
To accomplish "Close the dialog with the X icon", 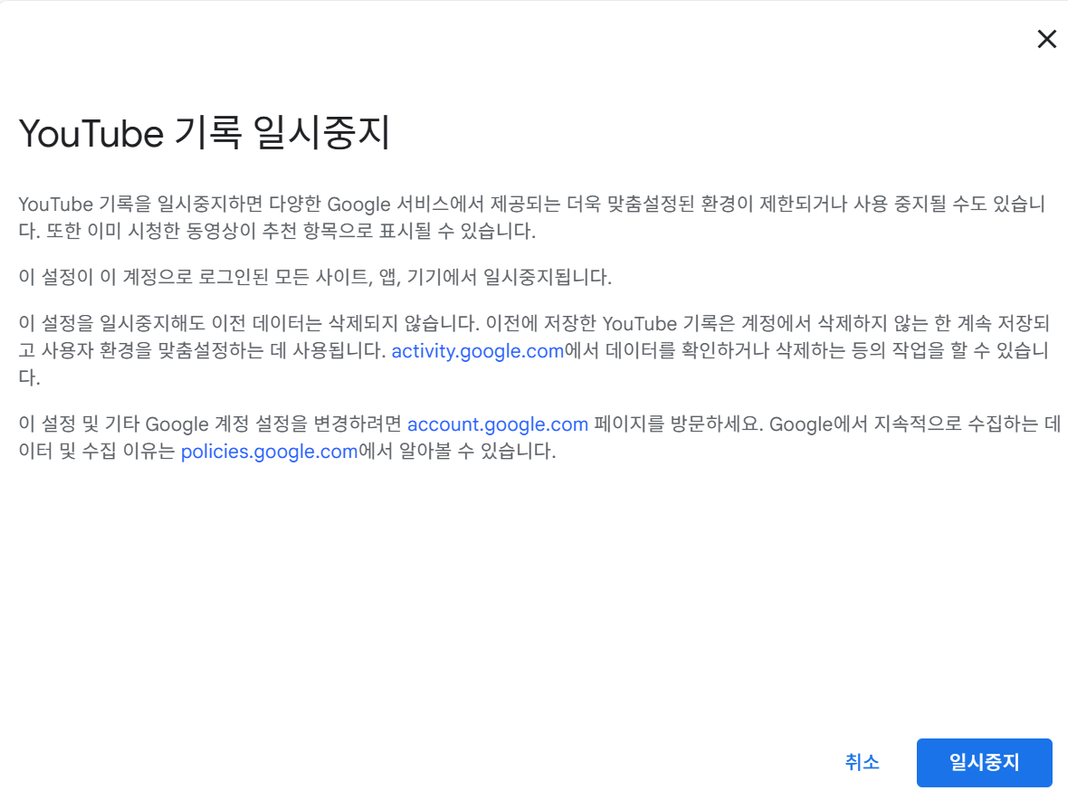I will coord(1046,39).
